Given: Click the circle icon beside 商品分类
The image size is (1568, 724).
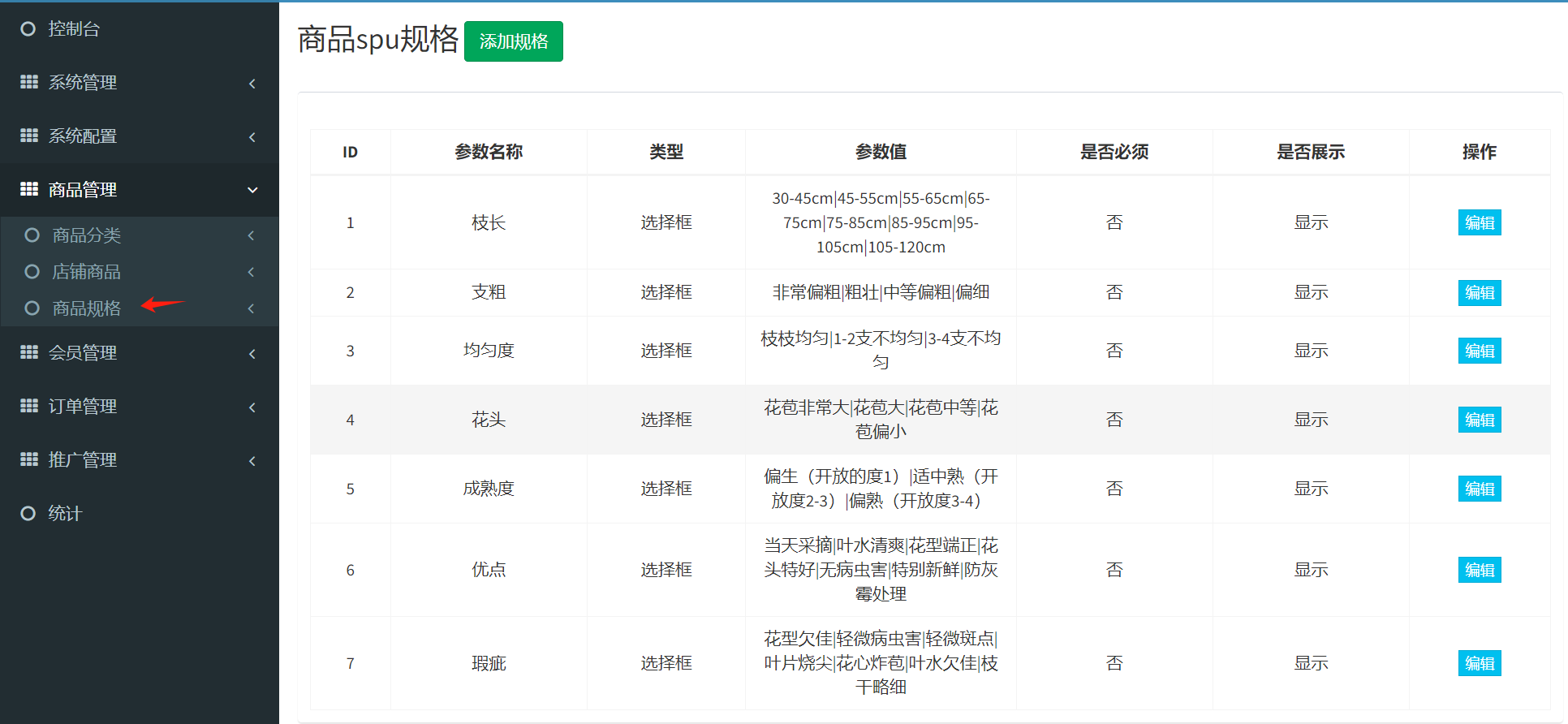Looking at the screenshot, I should 32,235.
